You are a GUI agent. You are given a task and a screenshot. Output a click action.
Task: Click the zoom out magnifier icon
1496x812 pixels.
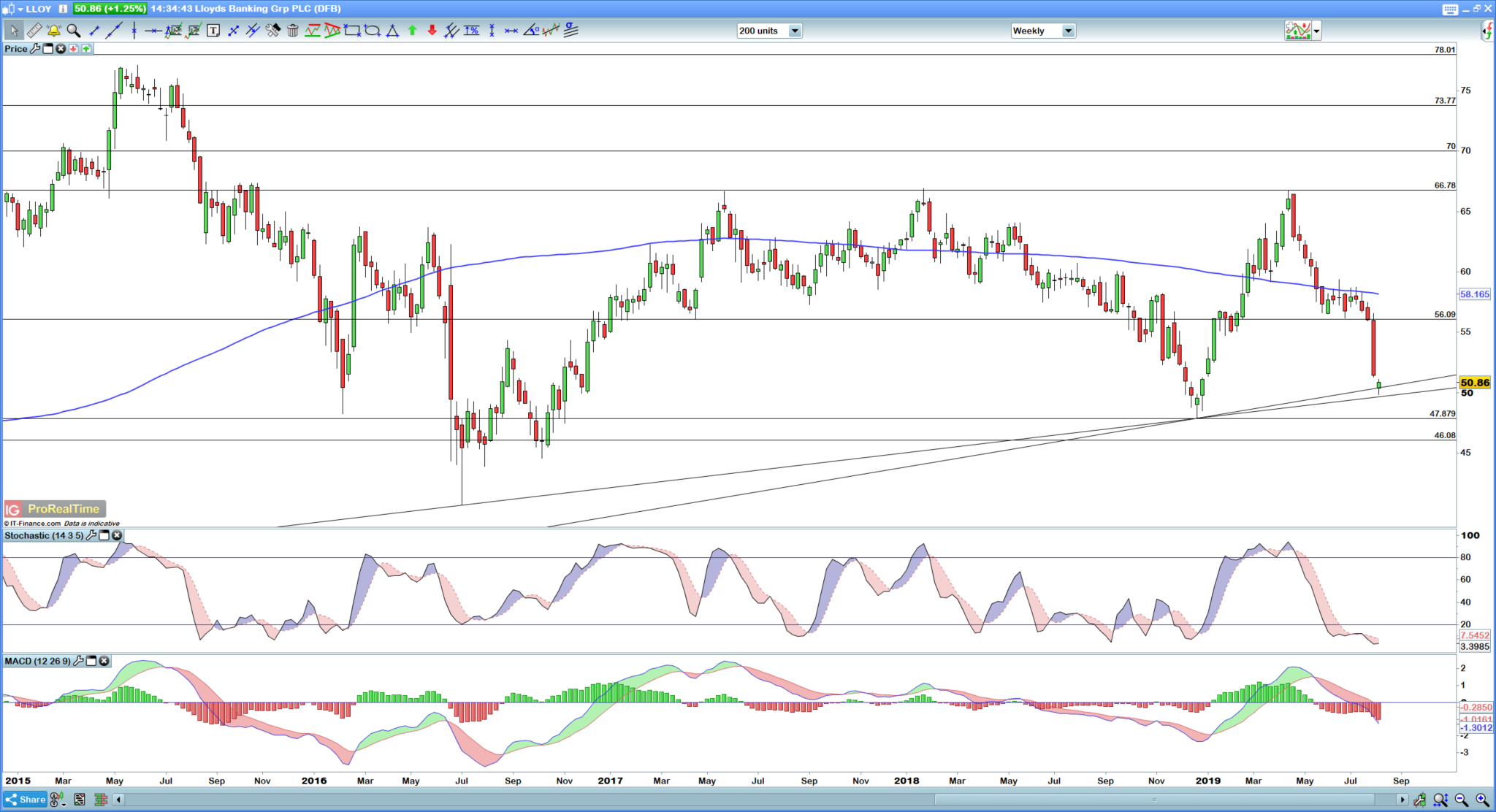coord(1462,800)
